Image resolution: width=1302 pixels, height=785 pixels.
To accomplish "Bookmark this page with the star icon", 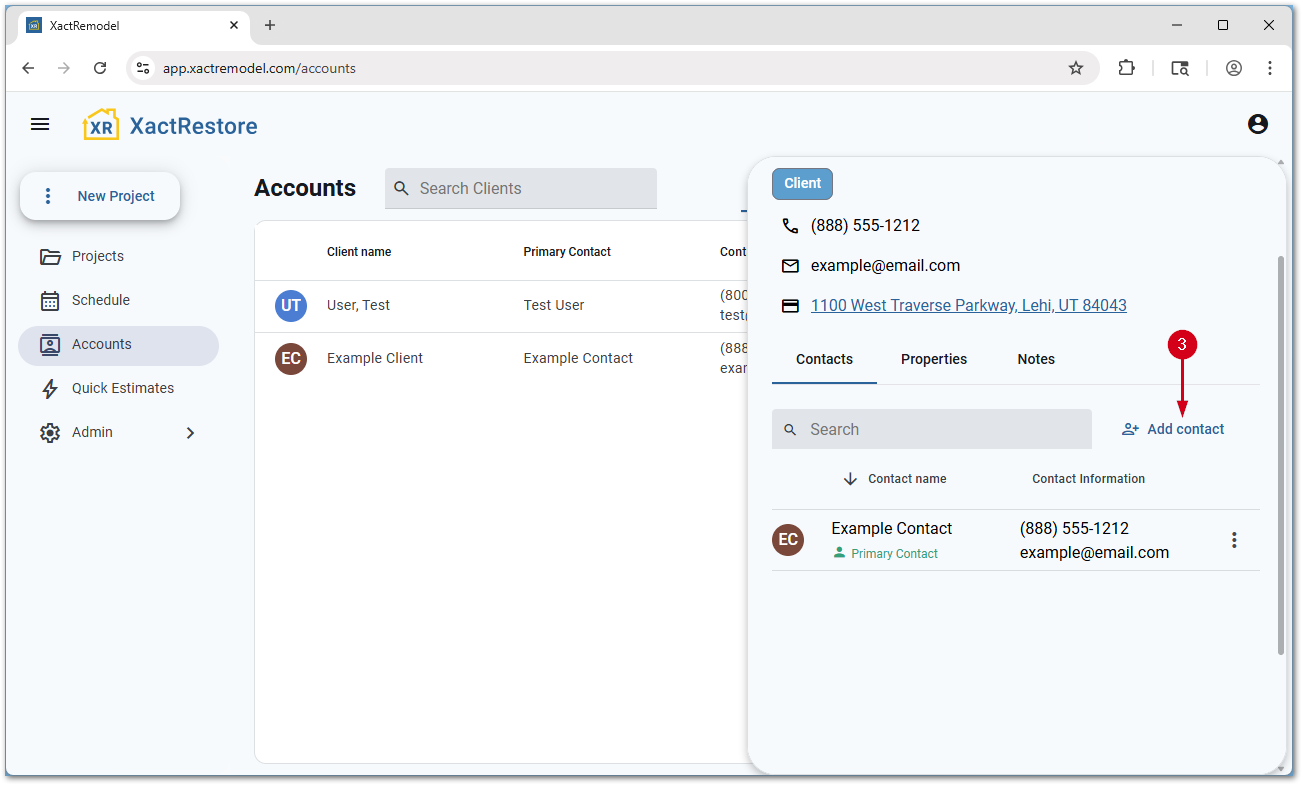I will tap(1076, 68).
